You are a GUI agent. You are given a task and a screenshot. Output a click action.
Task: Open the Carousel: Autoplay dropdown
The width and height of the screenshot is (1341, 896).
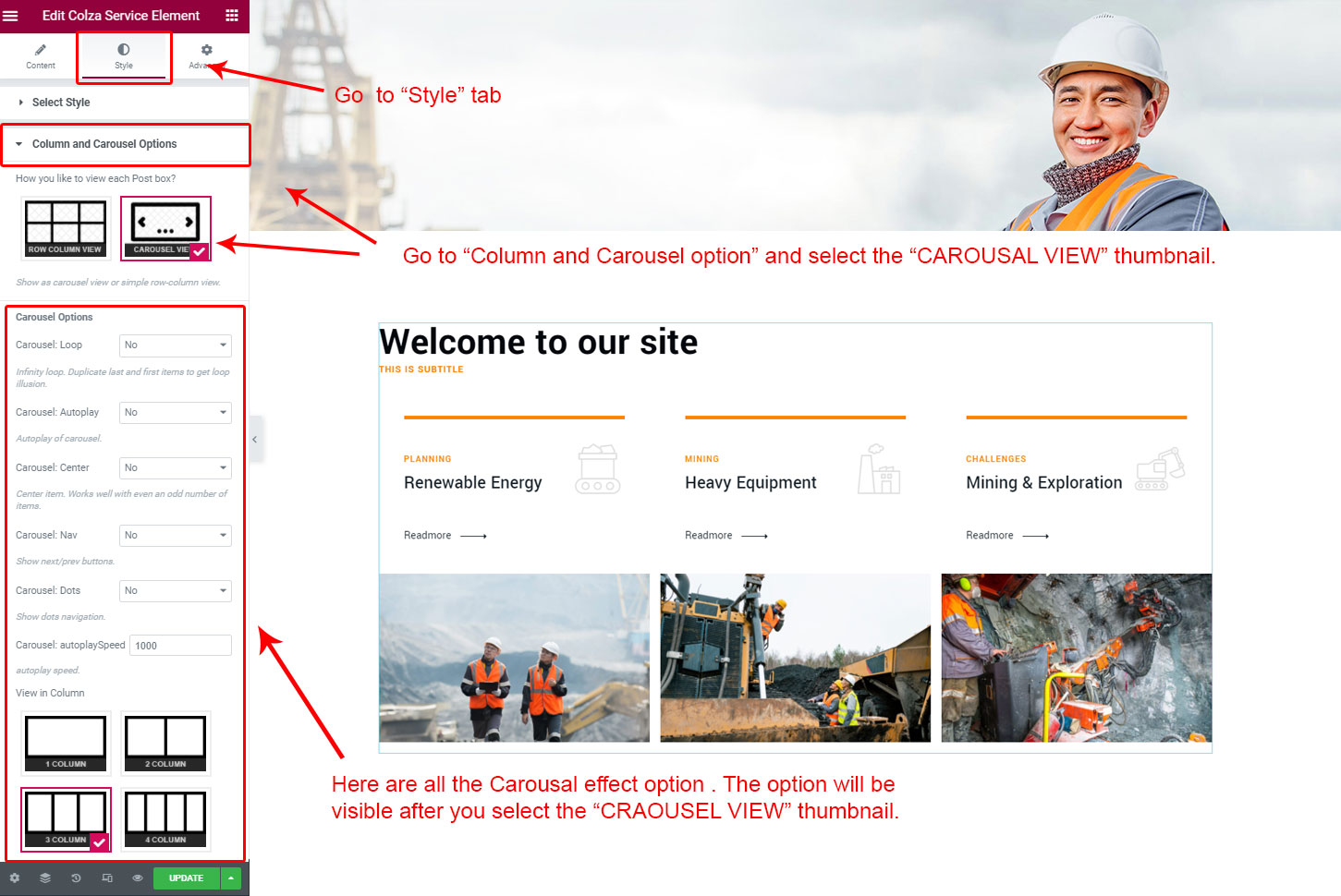[x=175, y=413]
